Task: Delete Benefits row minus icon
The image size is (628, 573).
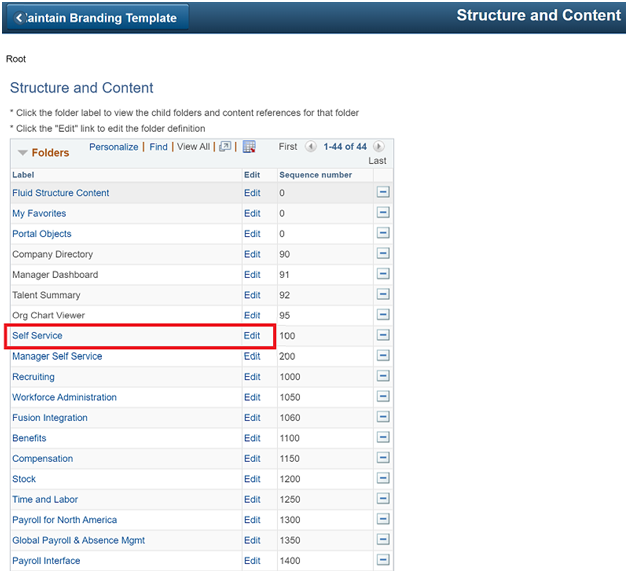Action: click(x=383, y=437)
